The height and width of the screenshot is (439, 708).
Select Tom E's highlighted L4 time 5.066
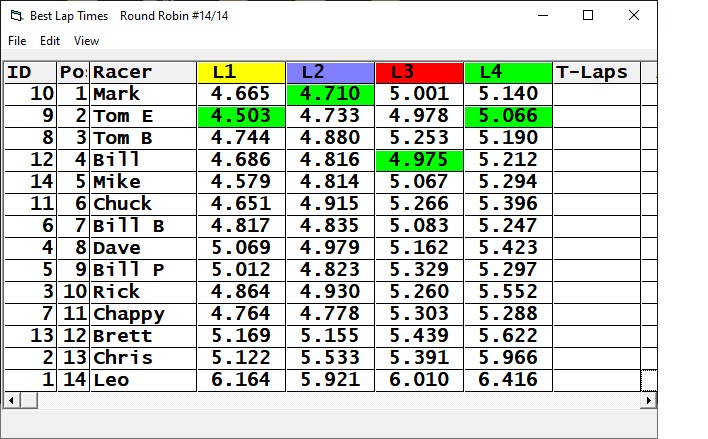(508, 116)
